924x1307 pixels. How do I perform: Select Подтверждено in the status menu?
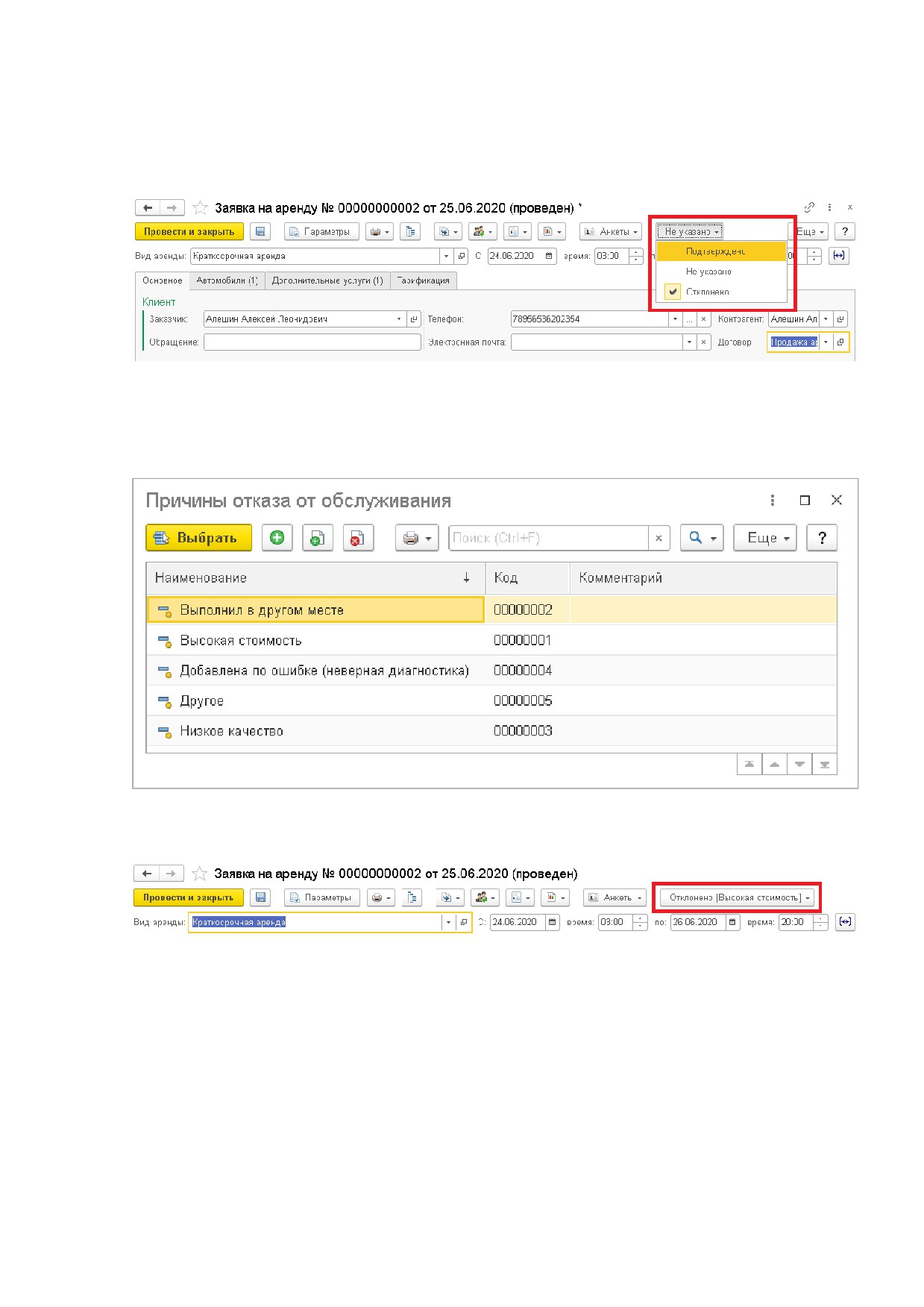(721, 251)
